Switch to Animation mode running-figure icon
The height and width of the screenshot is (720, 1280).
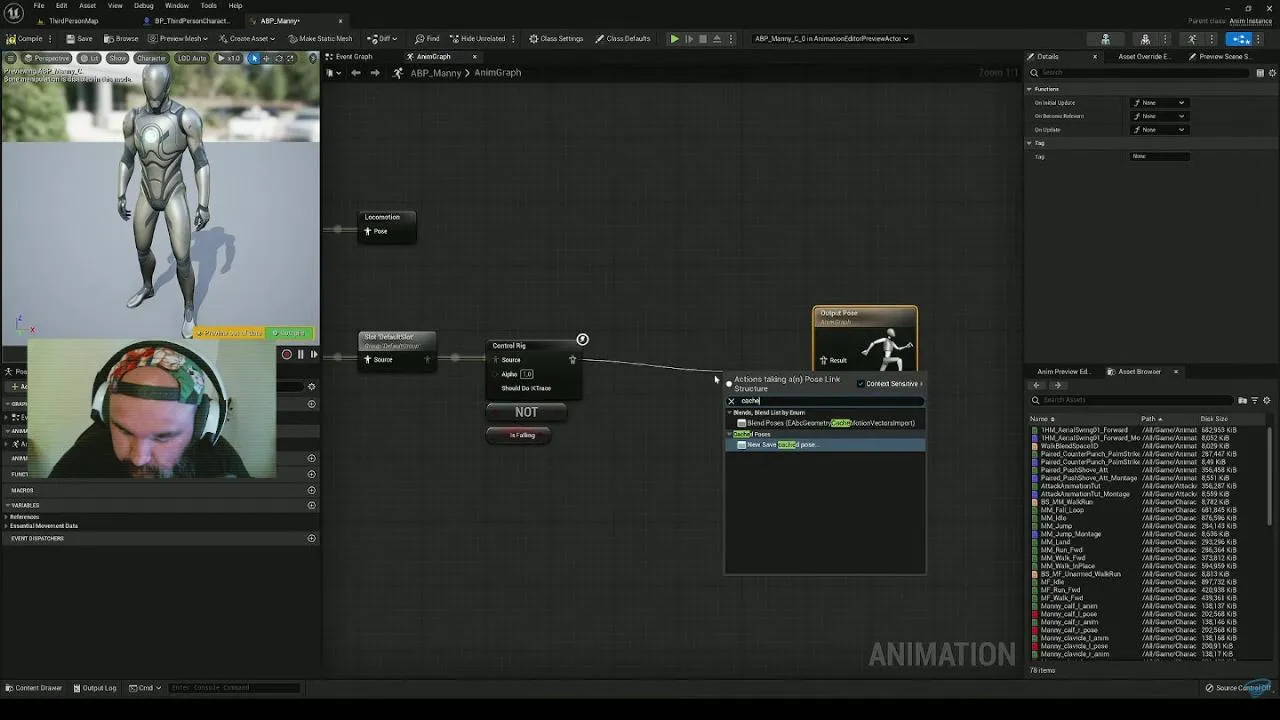1192,39
